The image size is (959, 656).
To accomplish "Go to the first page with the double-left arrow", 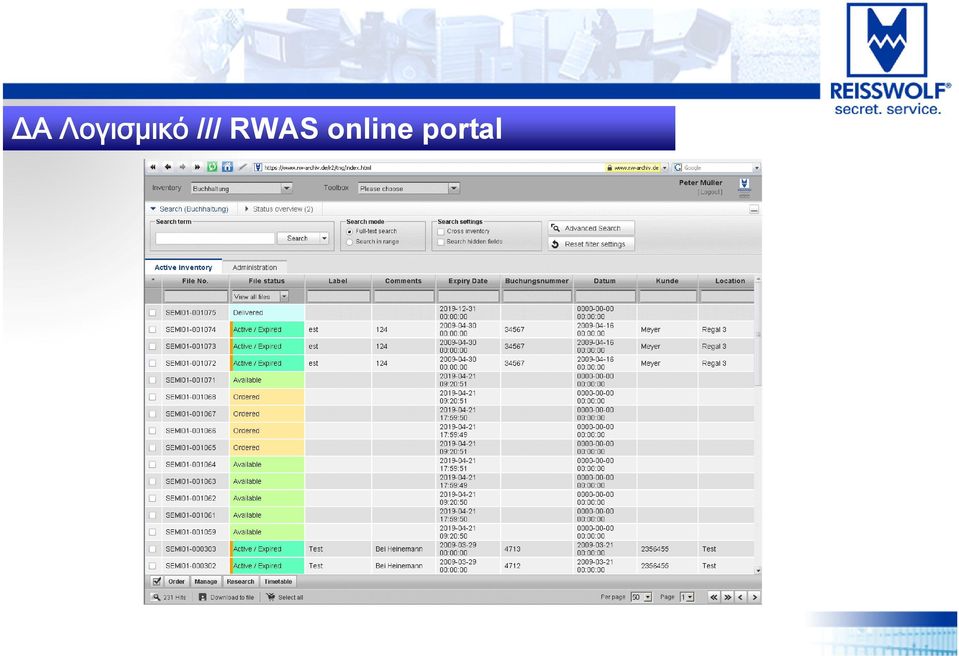I will pyautogui.click(x=714, y=597).
